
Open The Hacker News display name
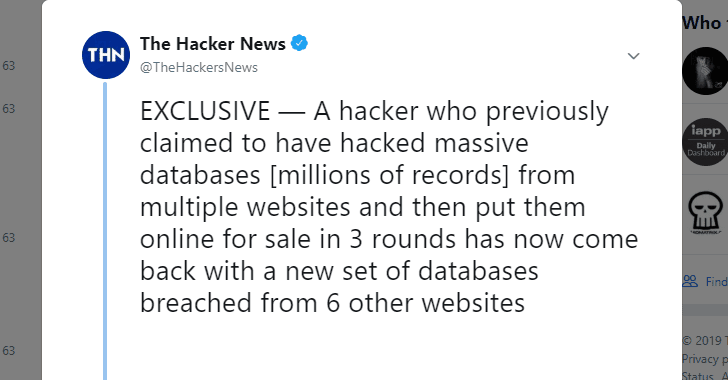coord(213,44)
